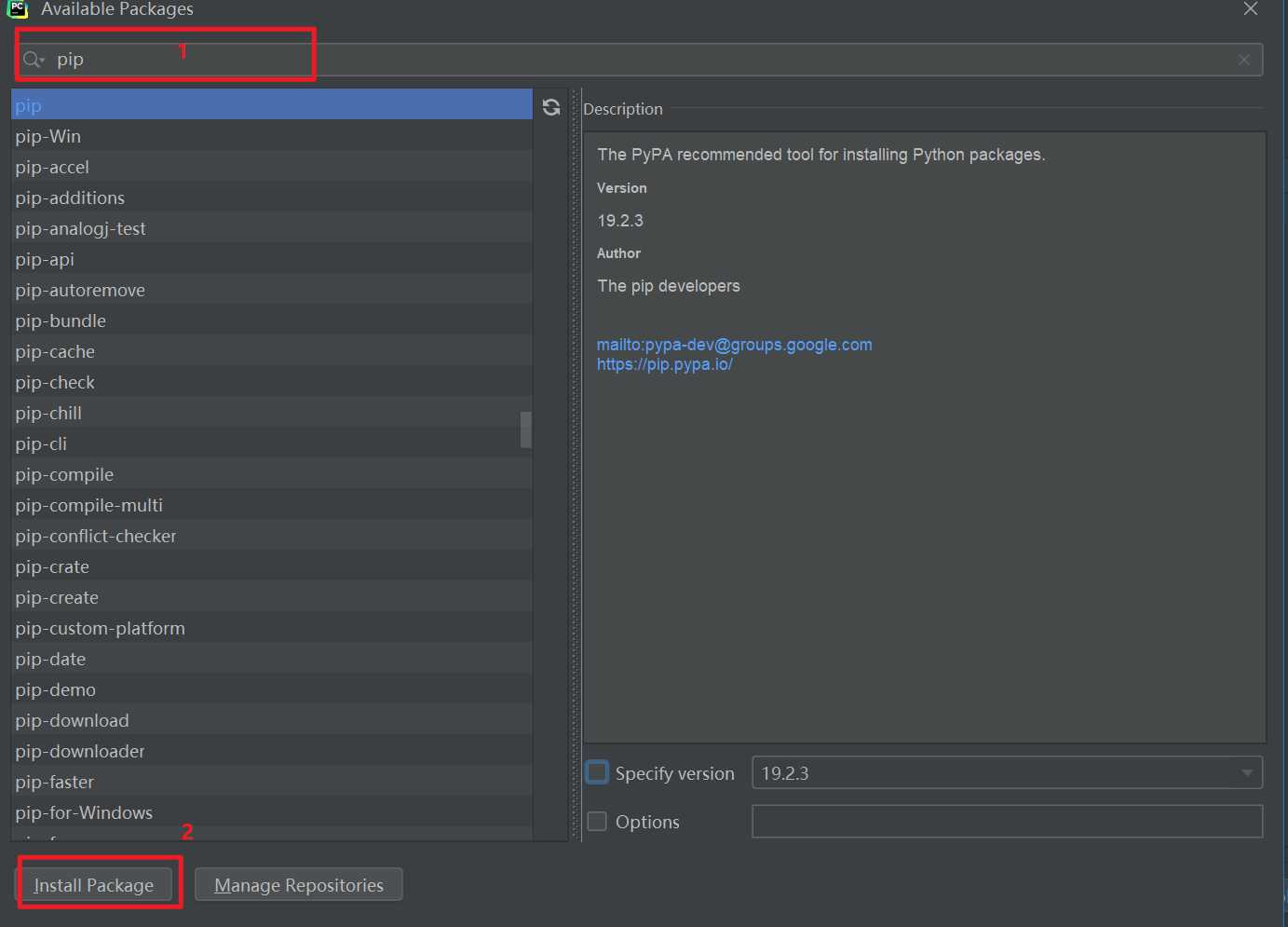Select the pip-custom-platform package
This screenshot has height=927, width=1288.
[x=271, y=628]
